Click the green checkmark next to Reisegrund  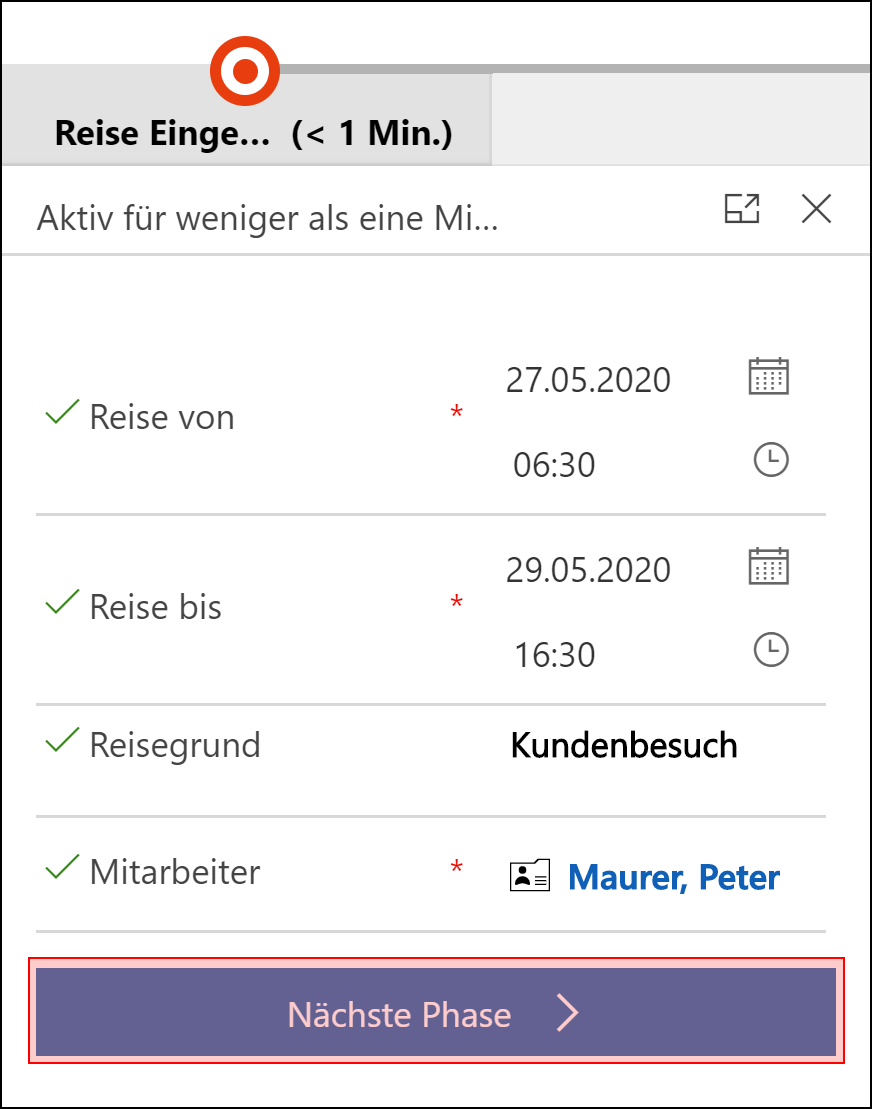(62, 740)
